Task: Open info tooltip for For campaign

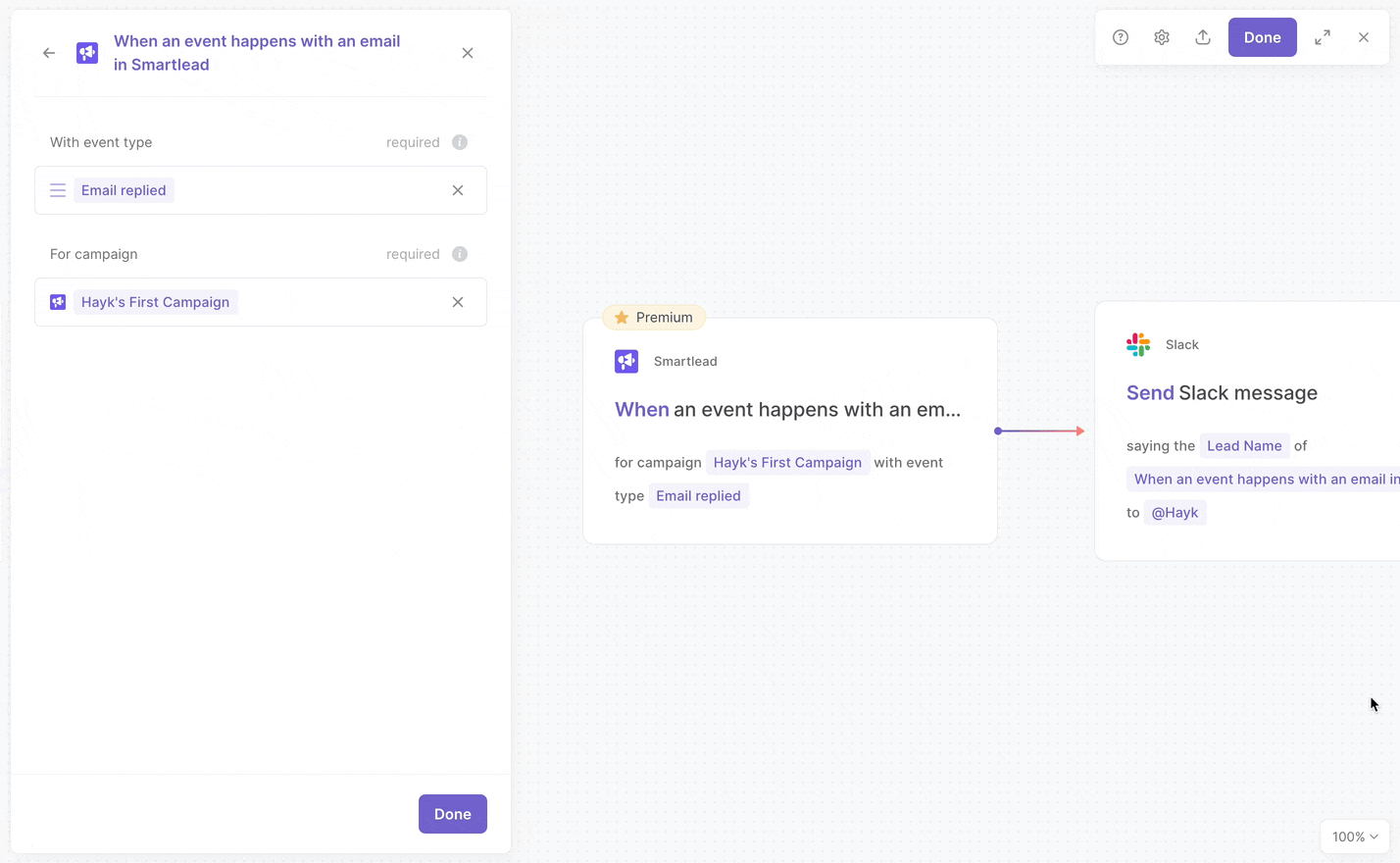Action: [460, 254]
